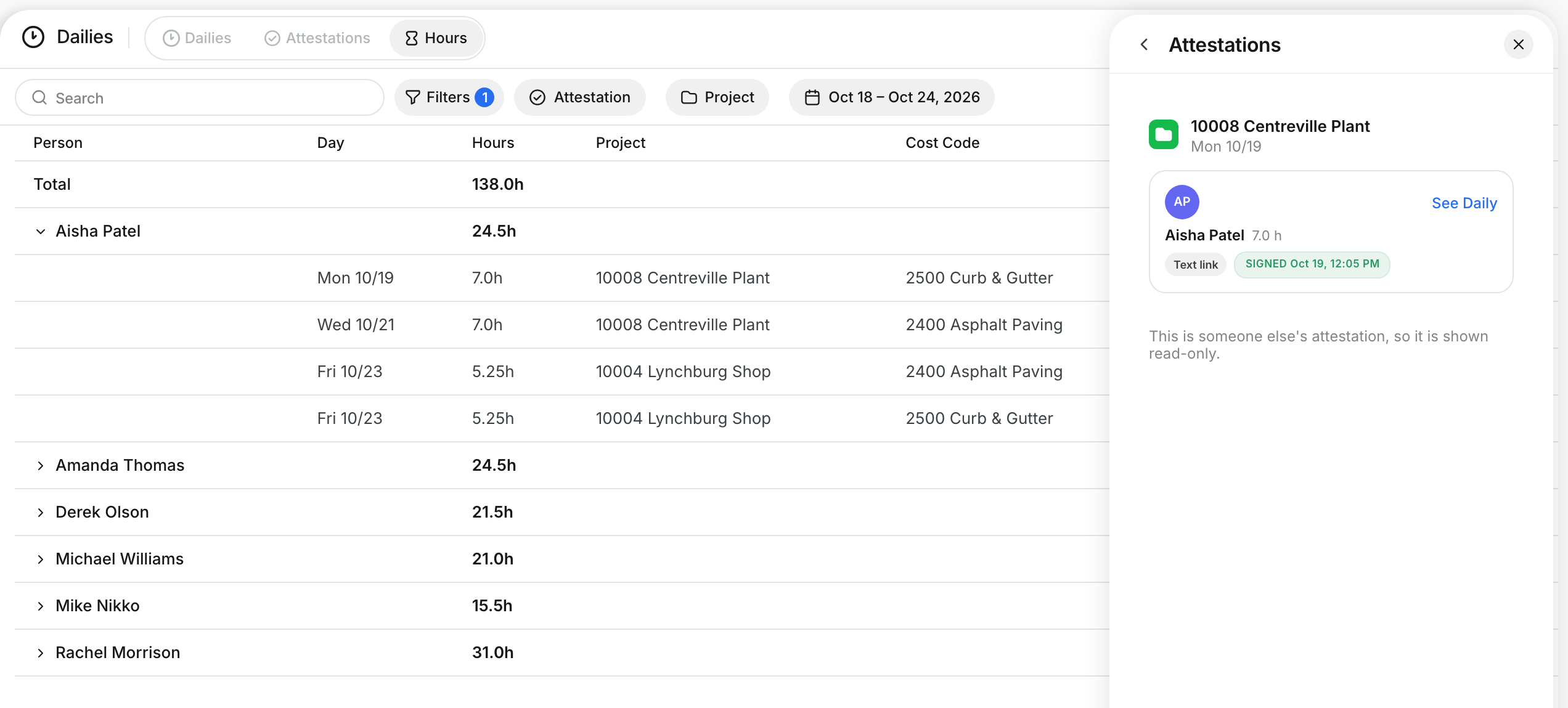Click the back arrow in Attestations panel
1568x708 pixels.
pyautogui.click(x=1144, y=44)
